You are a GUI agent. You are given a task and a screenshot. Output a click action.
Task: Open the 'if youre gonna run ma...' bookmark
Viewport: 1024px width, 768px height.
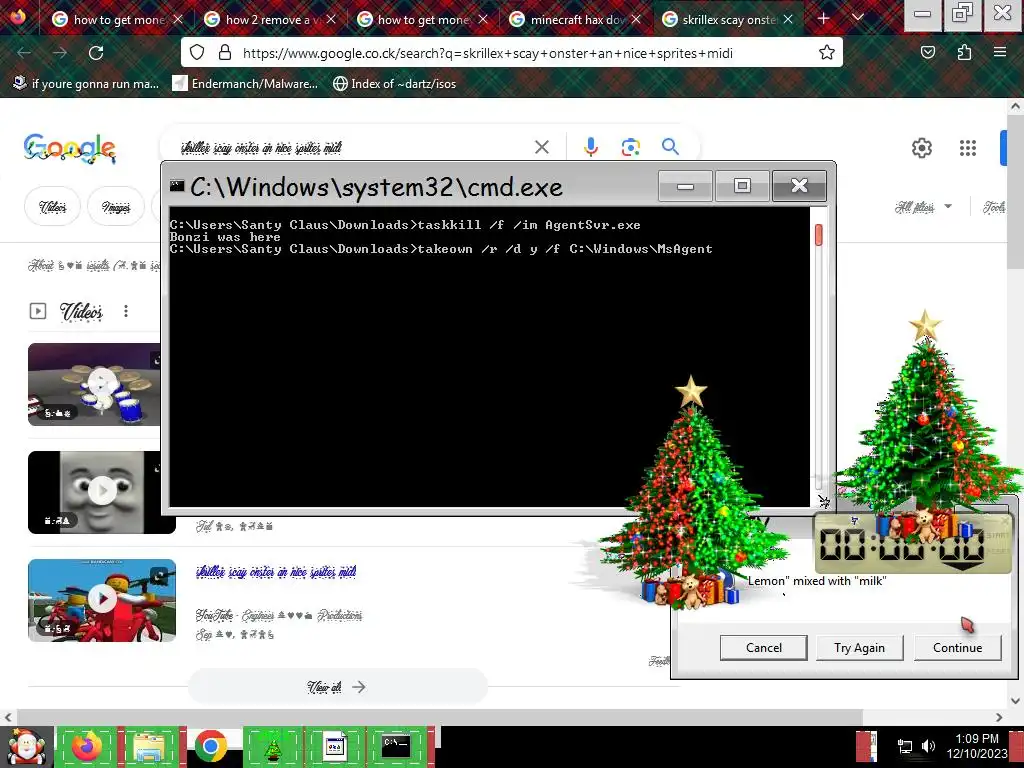point(86,84)
